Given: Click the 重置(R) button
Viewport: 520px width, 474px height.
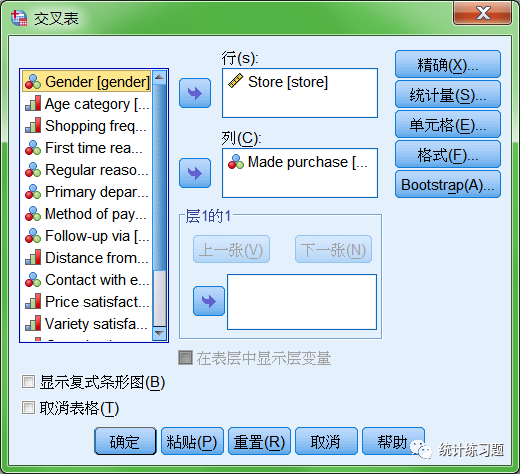Looking at the screenshot, I should click(x=259, y=441).
